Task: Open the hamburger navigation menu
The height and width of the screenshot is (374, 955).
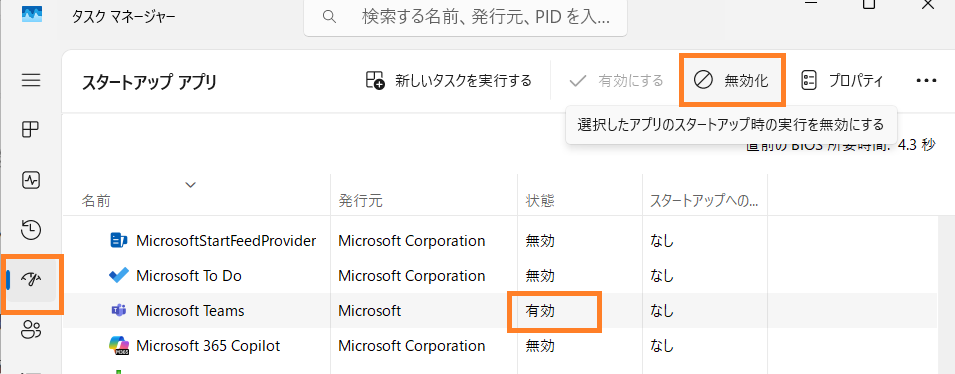Action: click(31, 80)
